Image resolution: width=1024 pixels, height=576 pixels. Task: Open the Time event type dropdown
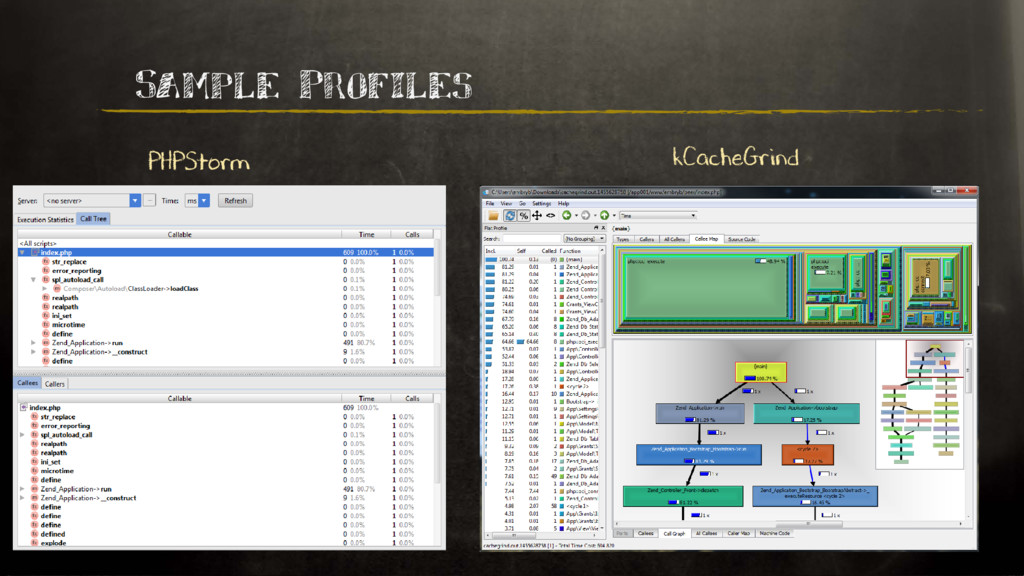tap(658, 216)
